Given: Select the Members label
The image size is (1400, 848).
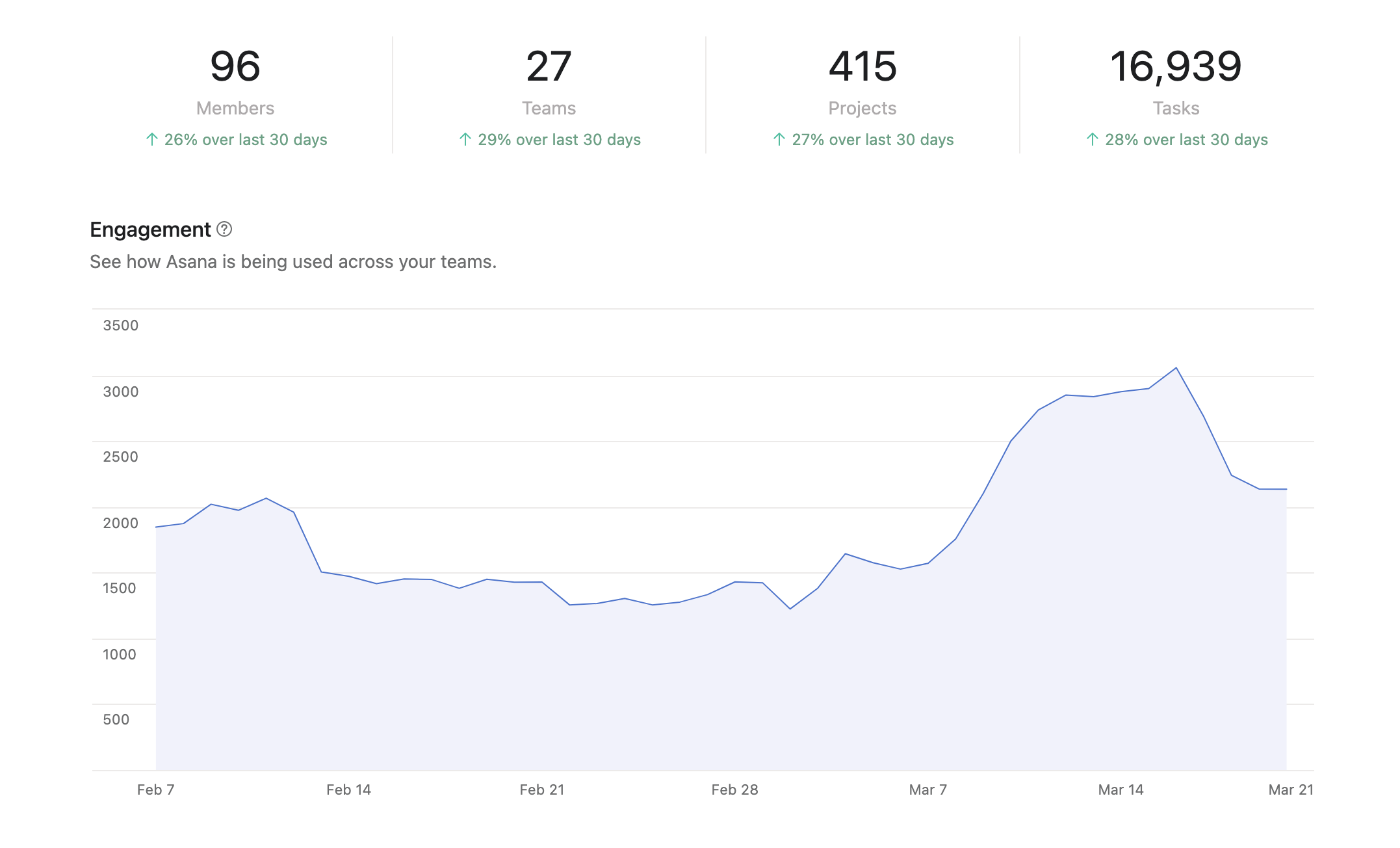Looking at the screenshot, I should pyautogui.click(x=235, y=108).
